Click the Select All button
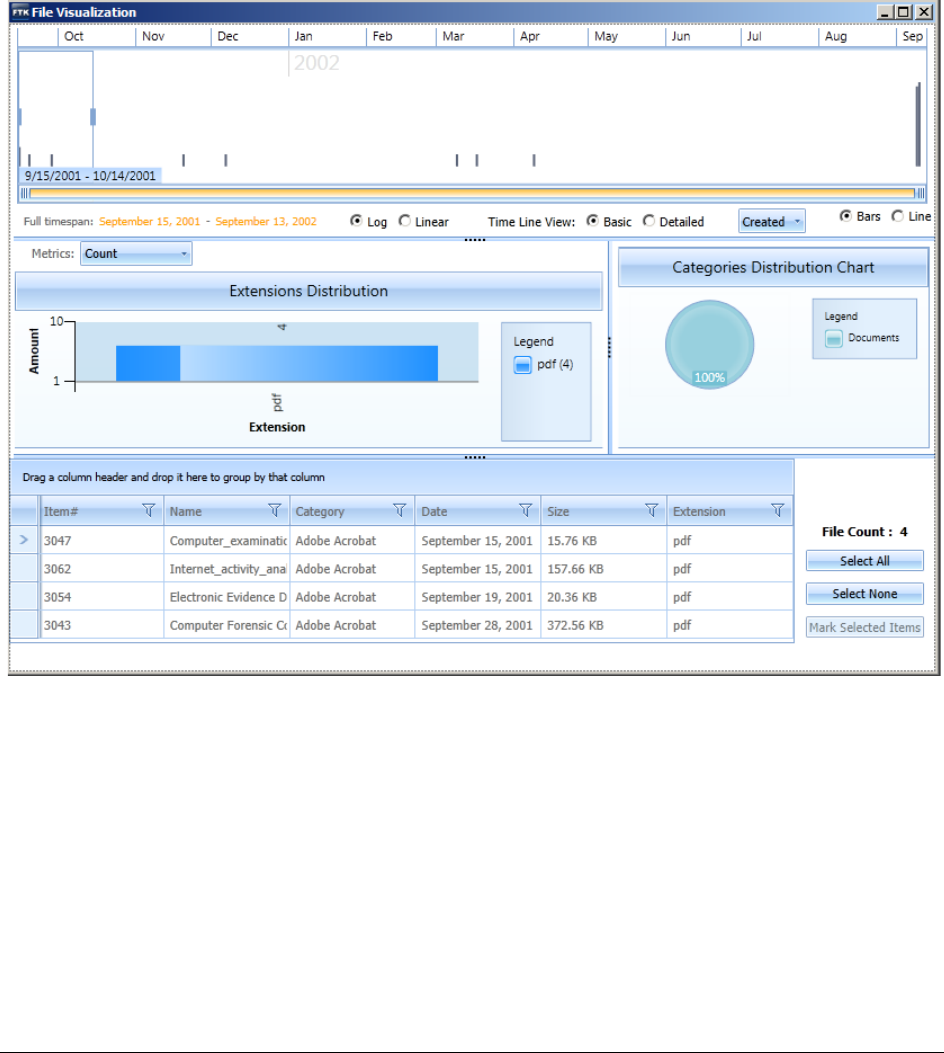The image size is (944, 1053). [865, 561]
